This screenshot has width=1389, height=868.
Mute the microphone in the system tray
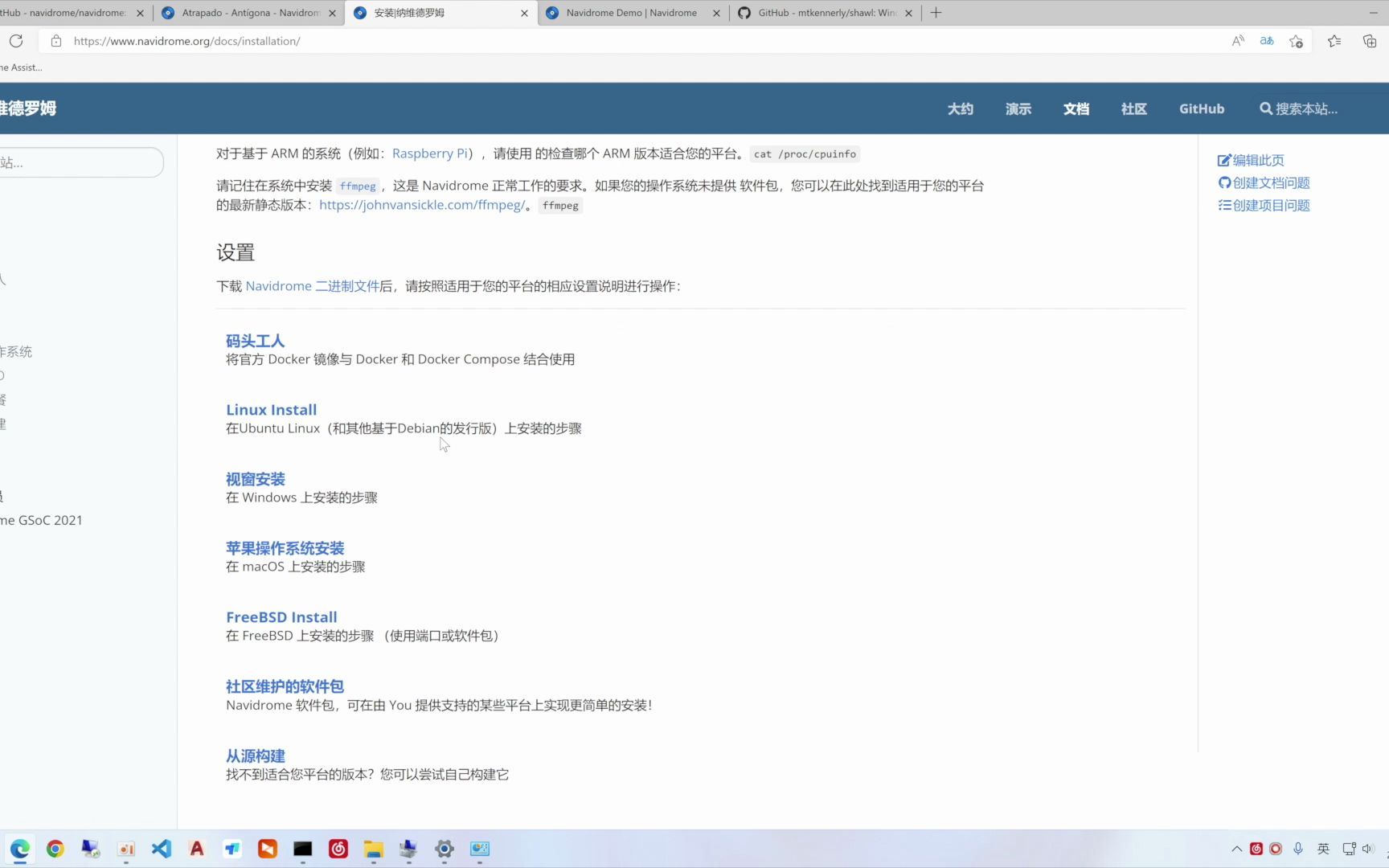(x=1297, y=849)
